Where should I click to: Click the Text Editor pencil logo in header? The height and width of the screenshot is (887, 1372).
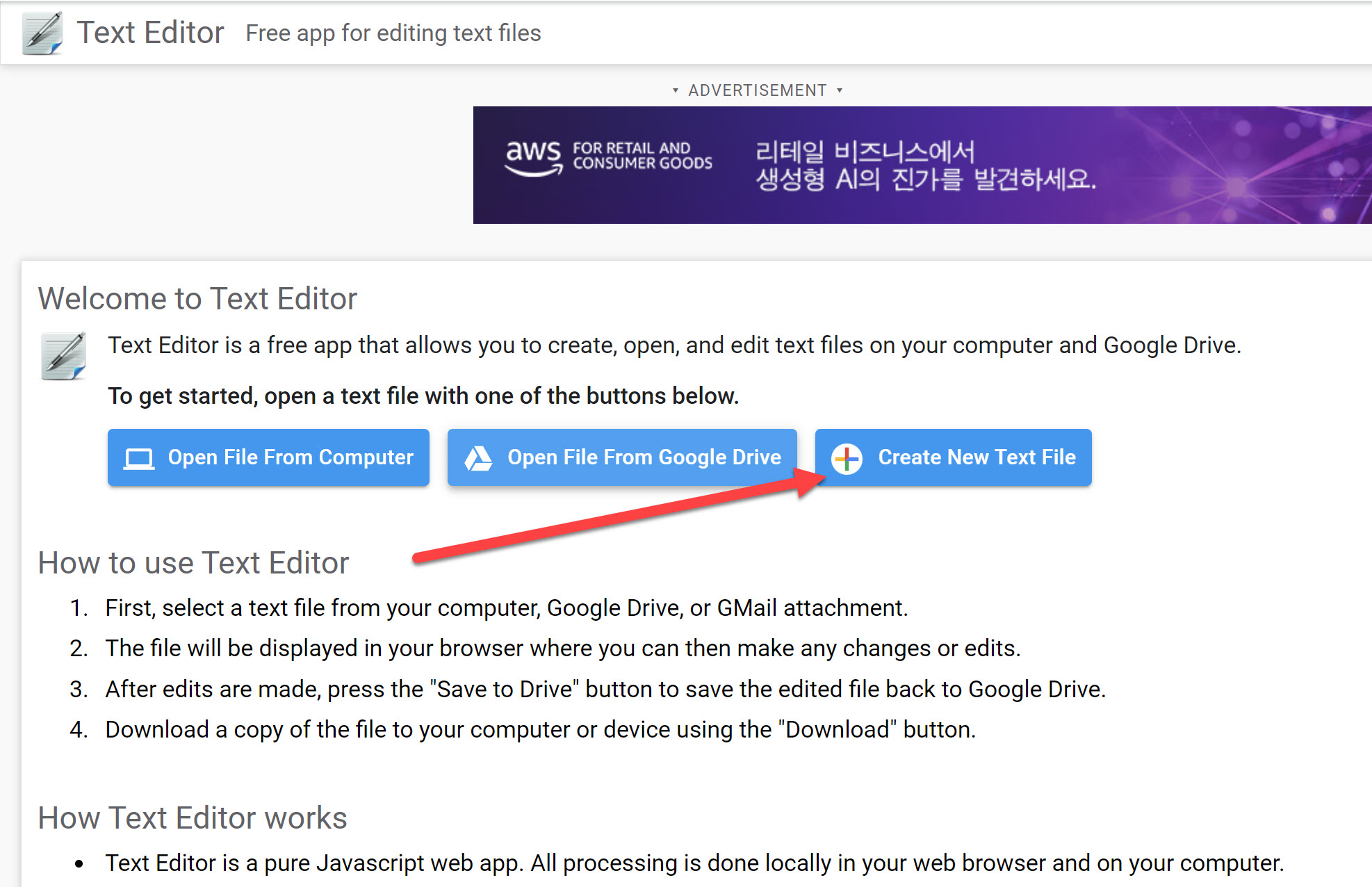(42, 33)
